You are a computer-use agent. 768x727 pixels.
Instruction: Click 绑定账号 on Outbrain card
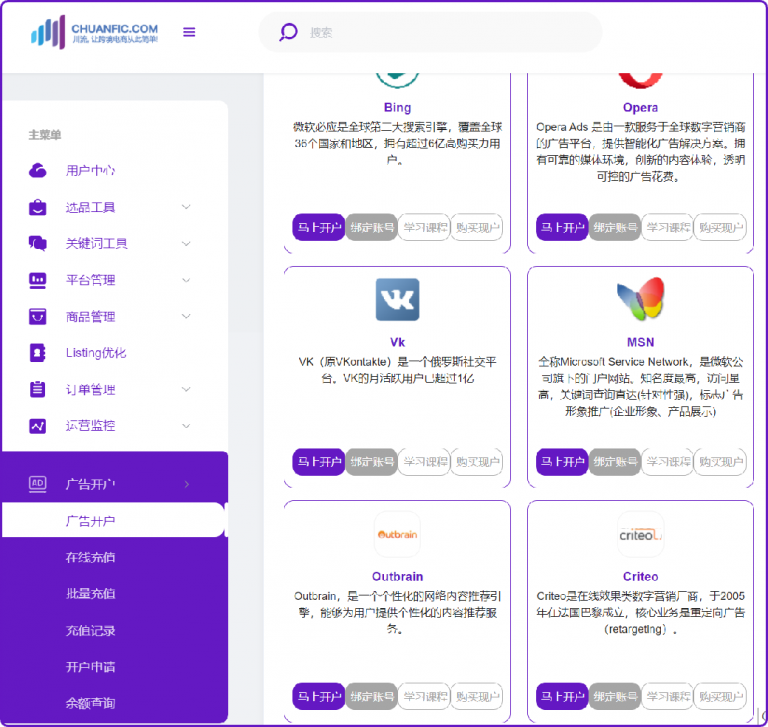coord(371,696)
